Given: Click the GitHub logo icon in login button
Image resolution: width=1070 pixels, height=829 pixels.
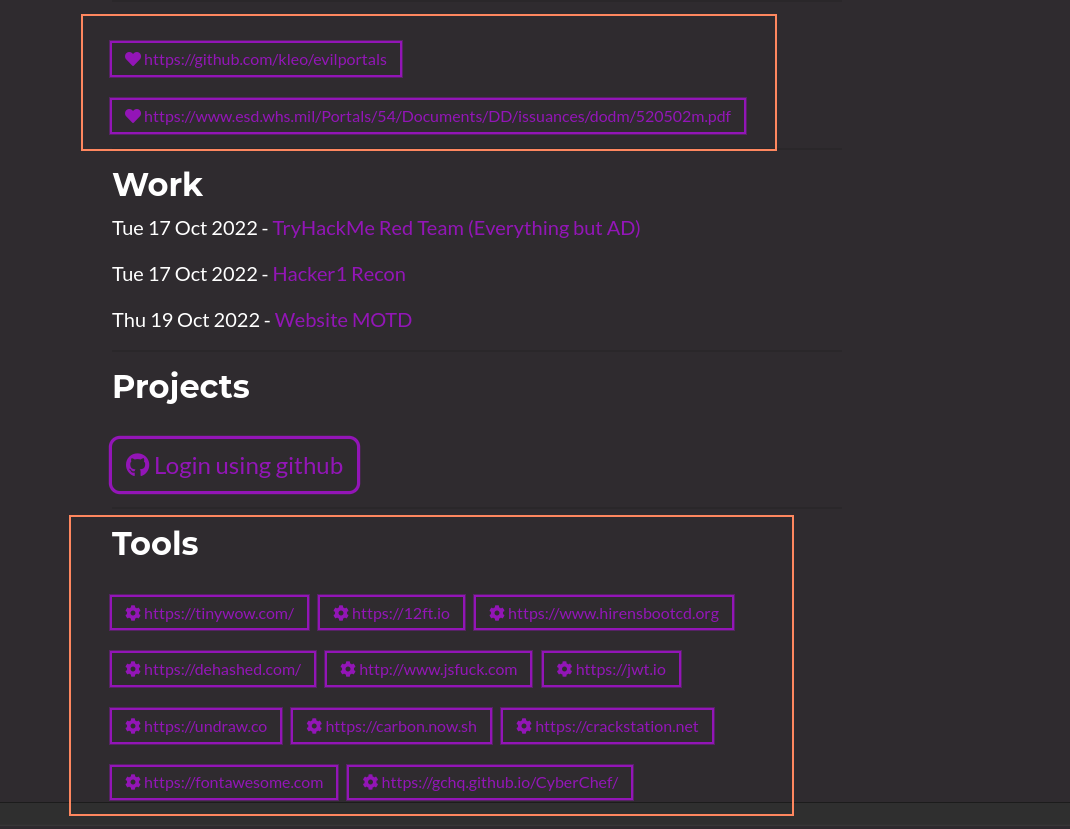Looking at the screenshot, I should 138,465.
